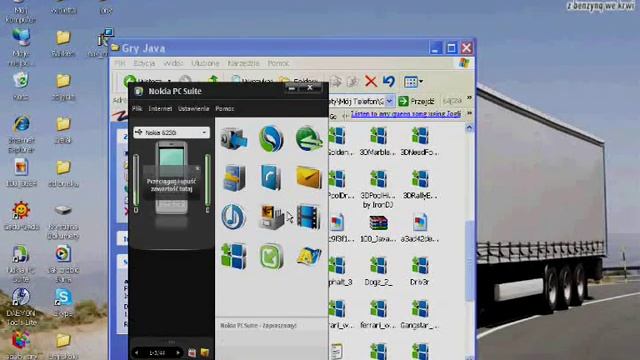Click Przejdź go button beside address bar
The image size is (640, 360).
click(x=416, y=101)
